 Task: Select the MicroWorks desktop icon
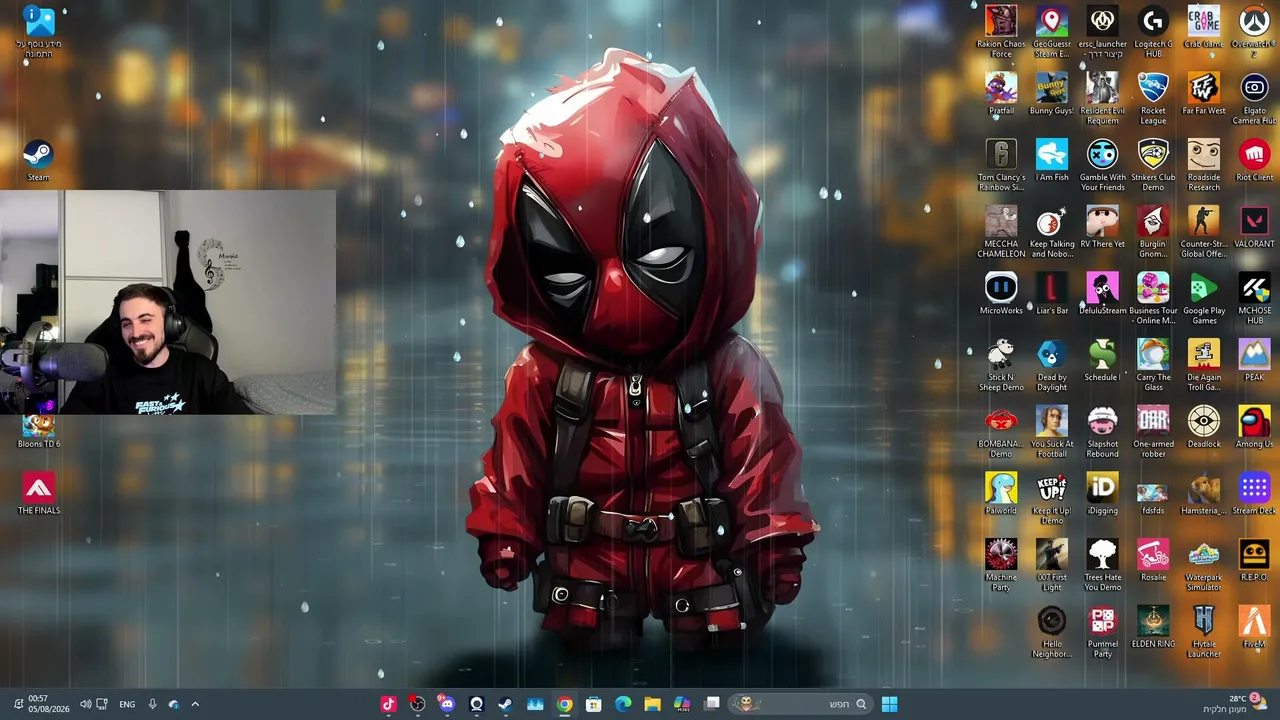coord(1001,293)
